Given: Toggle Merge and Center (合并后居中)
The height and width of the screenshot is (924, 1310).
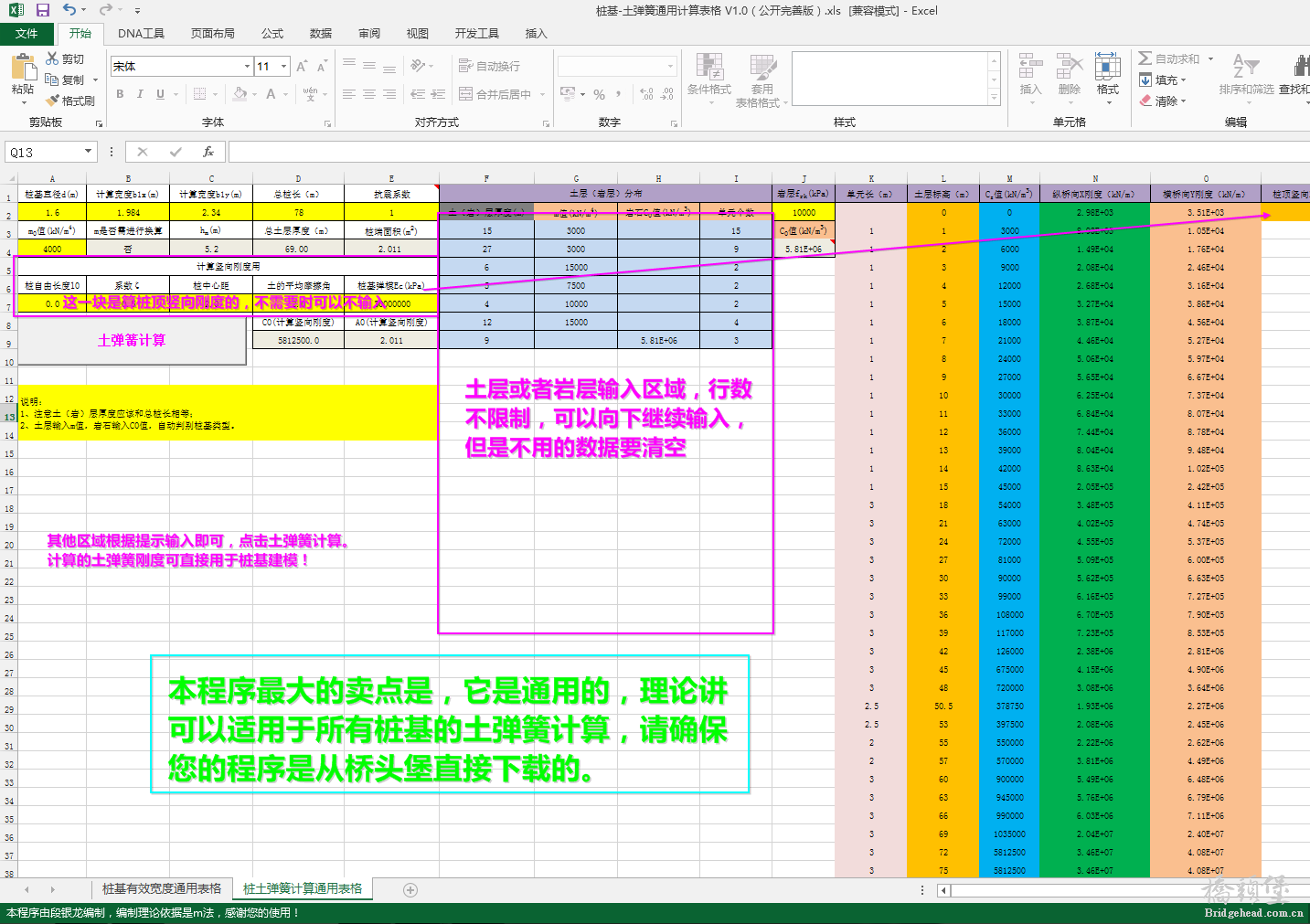Looking at the screenshot, I should [495, 93].
